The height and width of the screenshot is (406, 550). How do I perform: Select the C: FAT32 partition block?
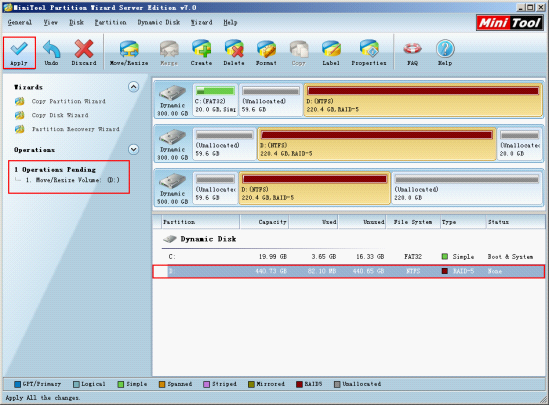point(215,100)
